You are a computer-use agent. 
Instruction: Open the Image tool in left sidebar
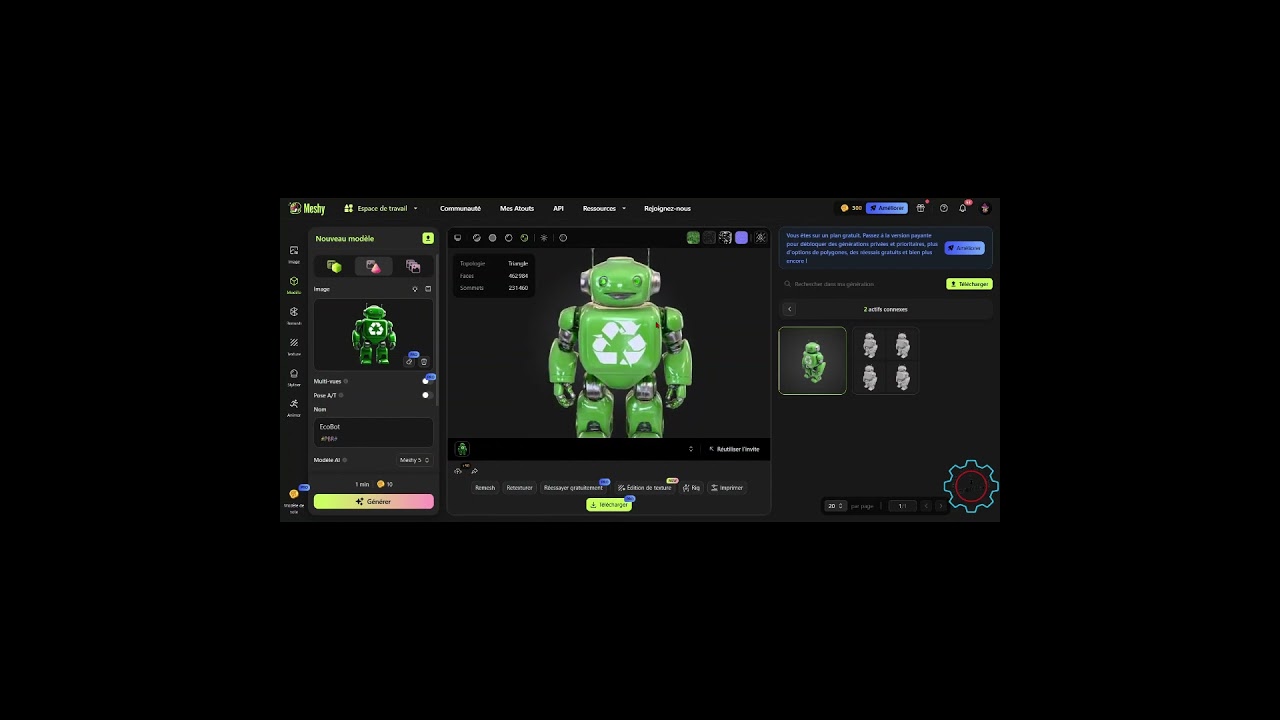[x=294, y=252]
